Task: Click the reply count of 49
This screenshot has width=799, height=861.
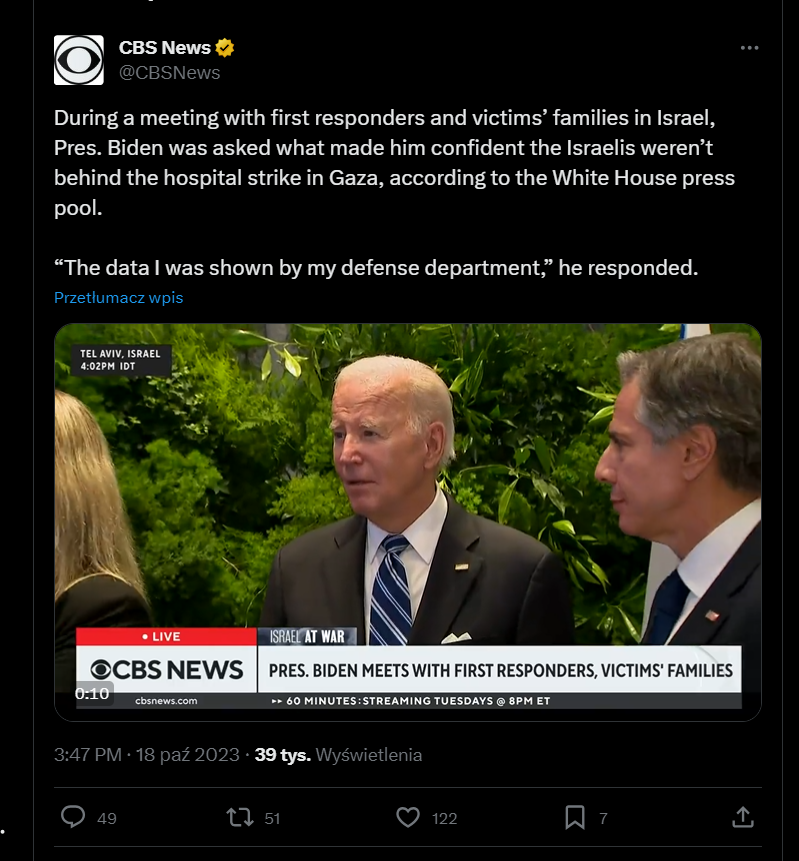Action: coord(107,818)
